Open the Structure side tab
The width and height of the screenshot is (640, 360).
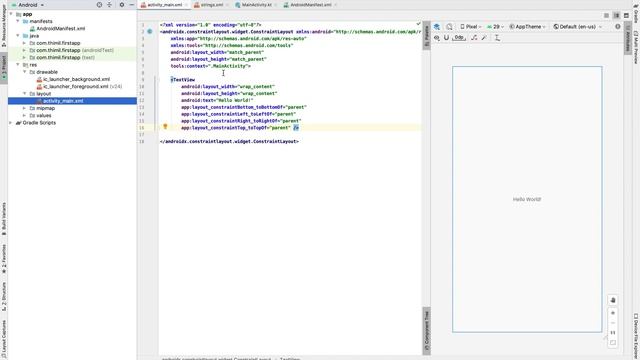pos(4,296)
